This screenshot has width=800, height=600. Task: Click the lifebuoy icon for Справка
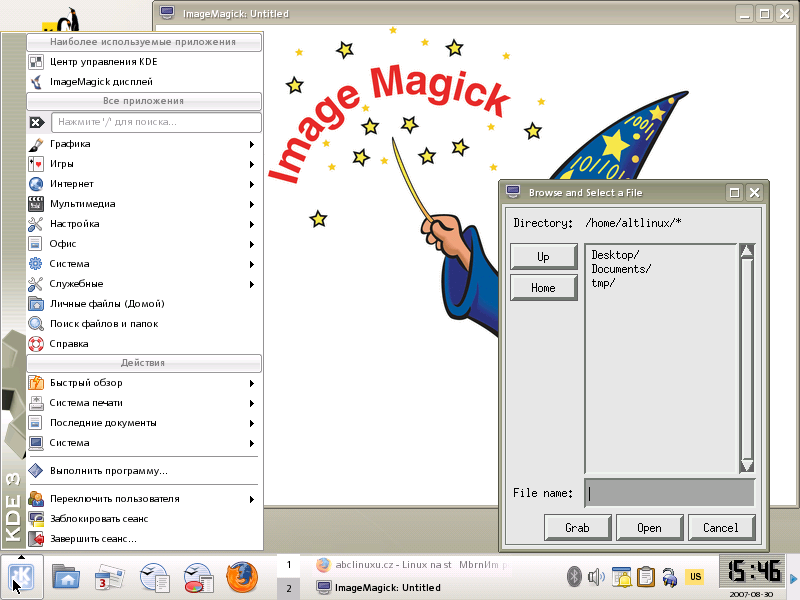click(36, 344)
